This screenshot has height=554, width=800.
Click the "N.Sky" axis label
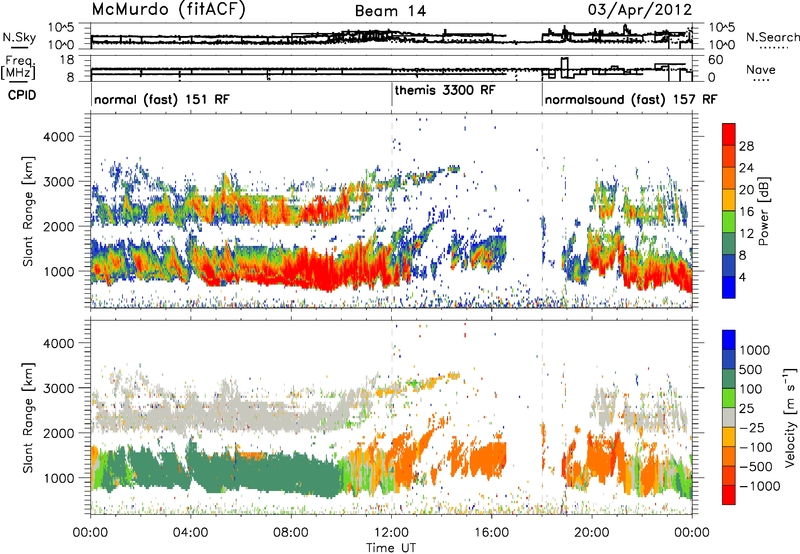19,37
